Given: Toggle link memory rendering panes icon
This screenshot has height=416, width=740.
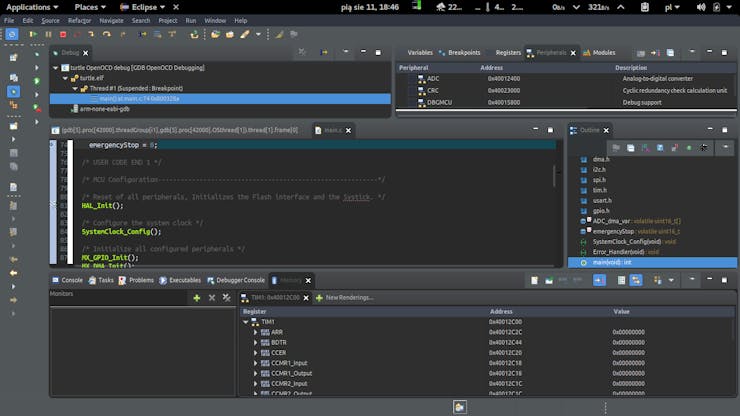Looking at the screenshot, I should [636, 280].
